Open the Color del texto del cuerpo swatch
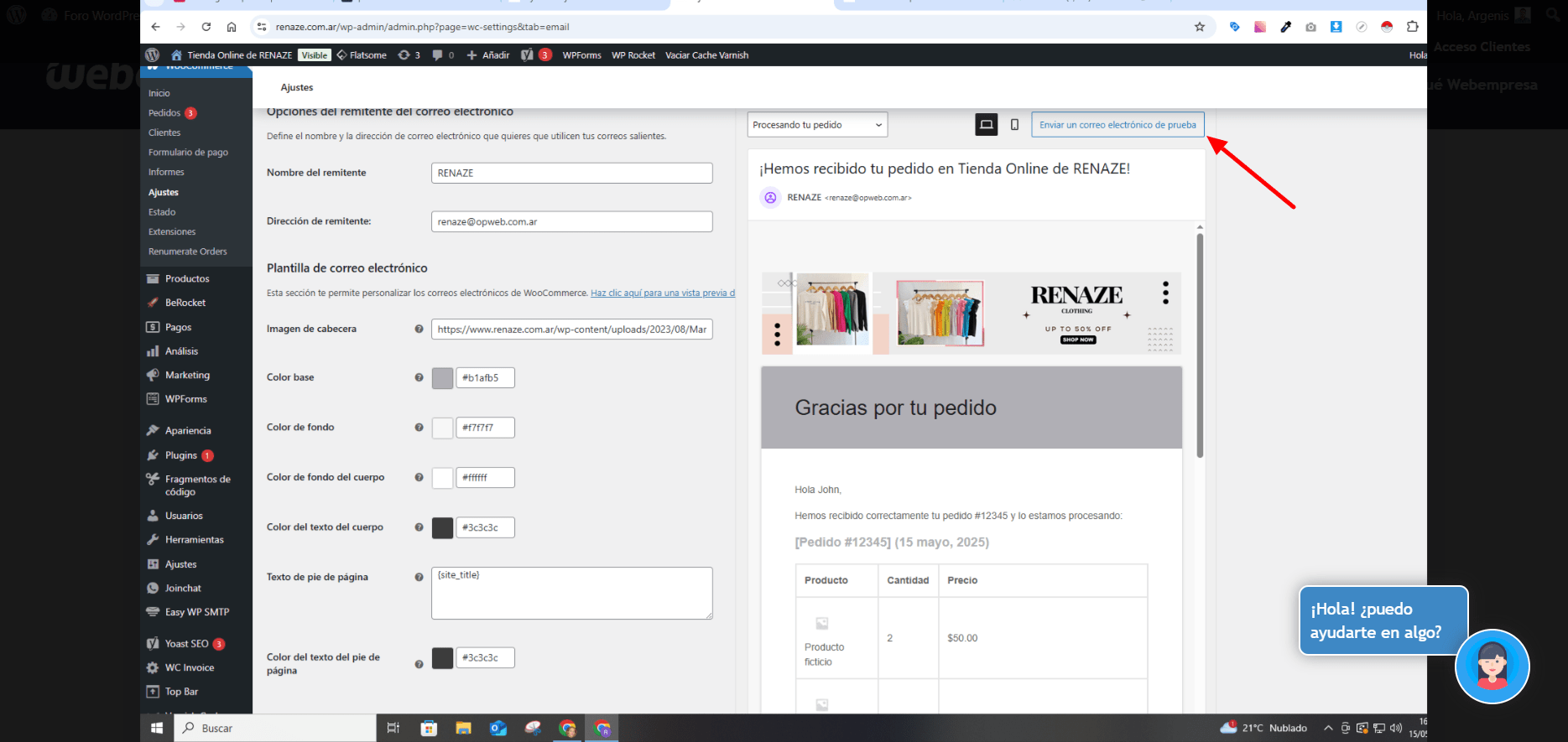This screenshot has height=742, width=1568. 442,527
